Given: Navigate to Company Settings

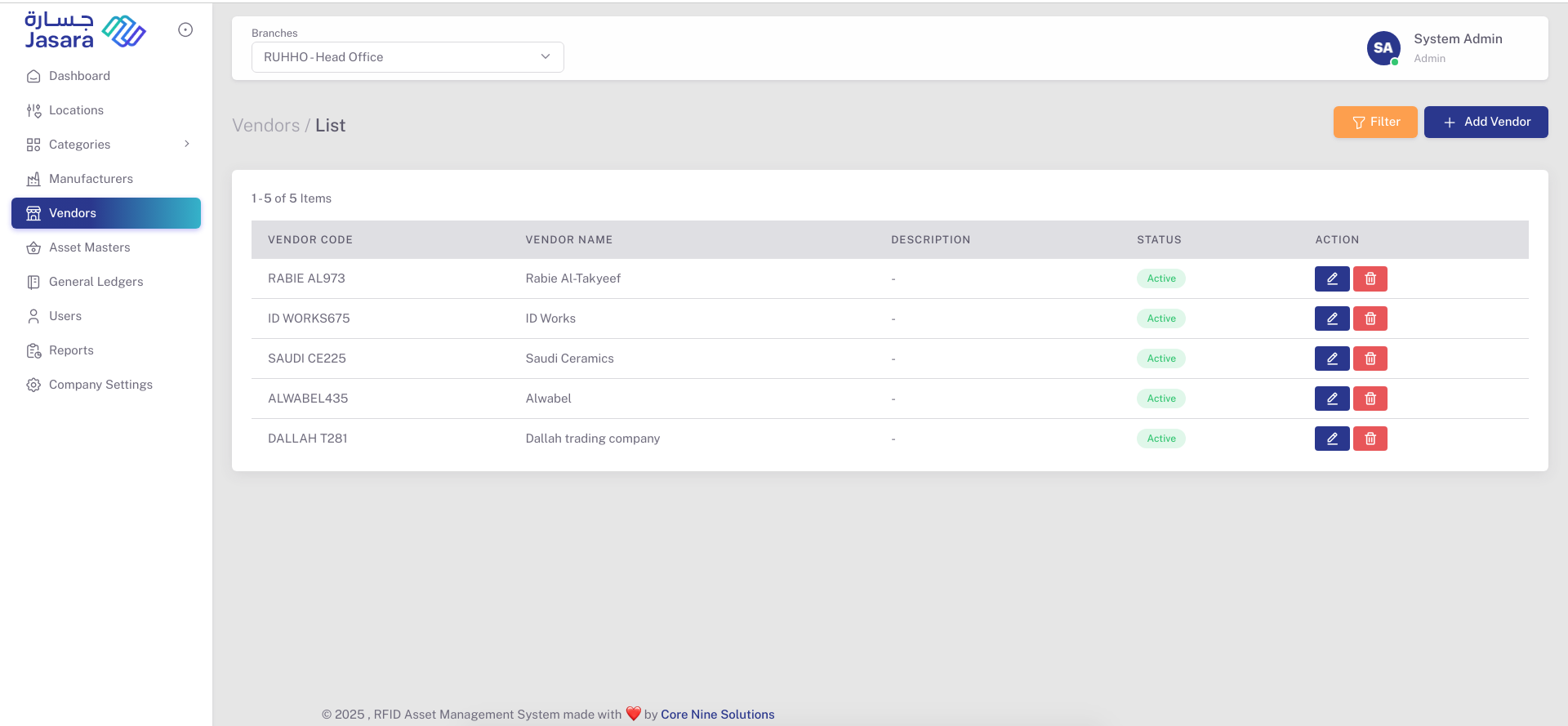Looking at the screenshot, I should click(100, 385).
